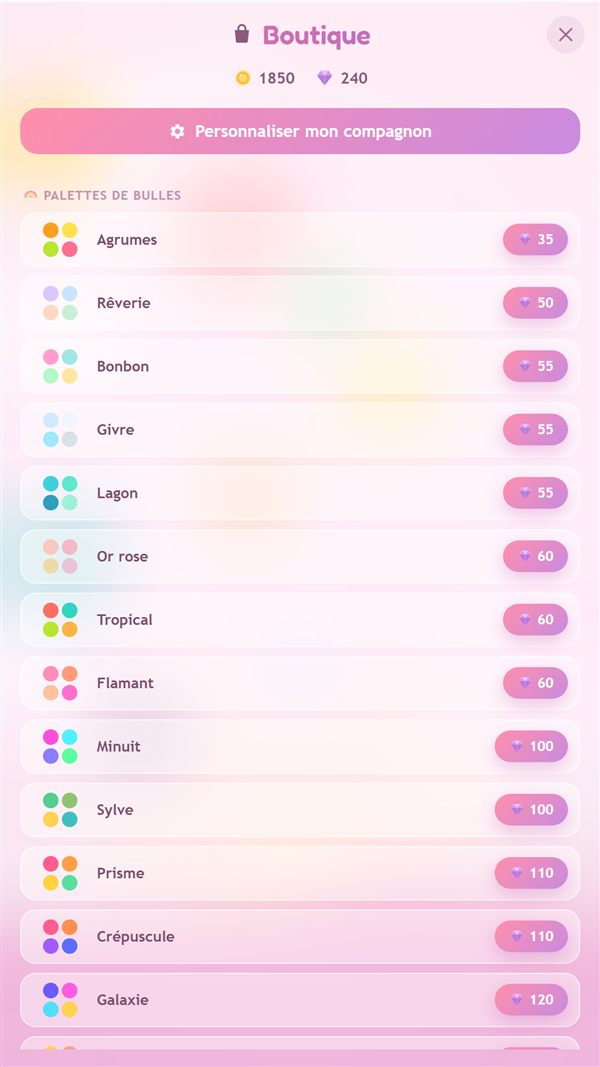600x1067 pixels.
Task: Open Personnaliser mon compagnon
Action: click(300, 131)
